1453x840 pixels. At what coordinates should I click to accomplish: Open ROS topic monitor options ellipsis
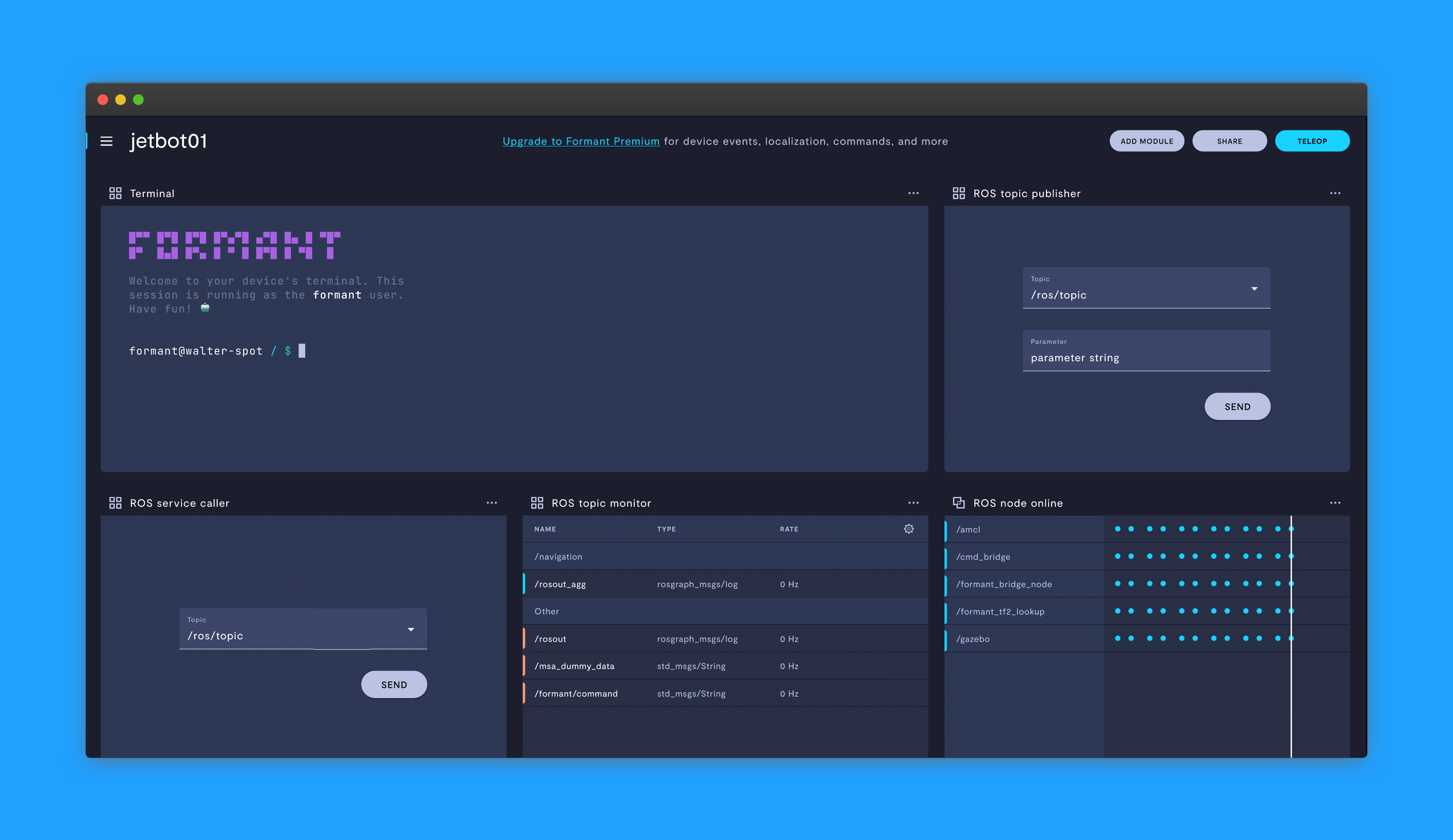pos(913,503)
